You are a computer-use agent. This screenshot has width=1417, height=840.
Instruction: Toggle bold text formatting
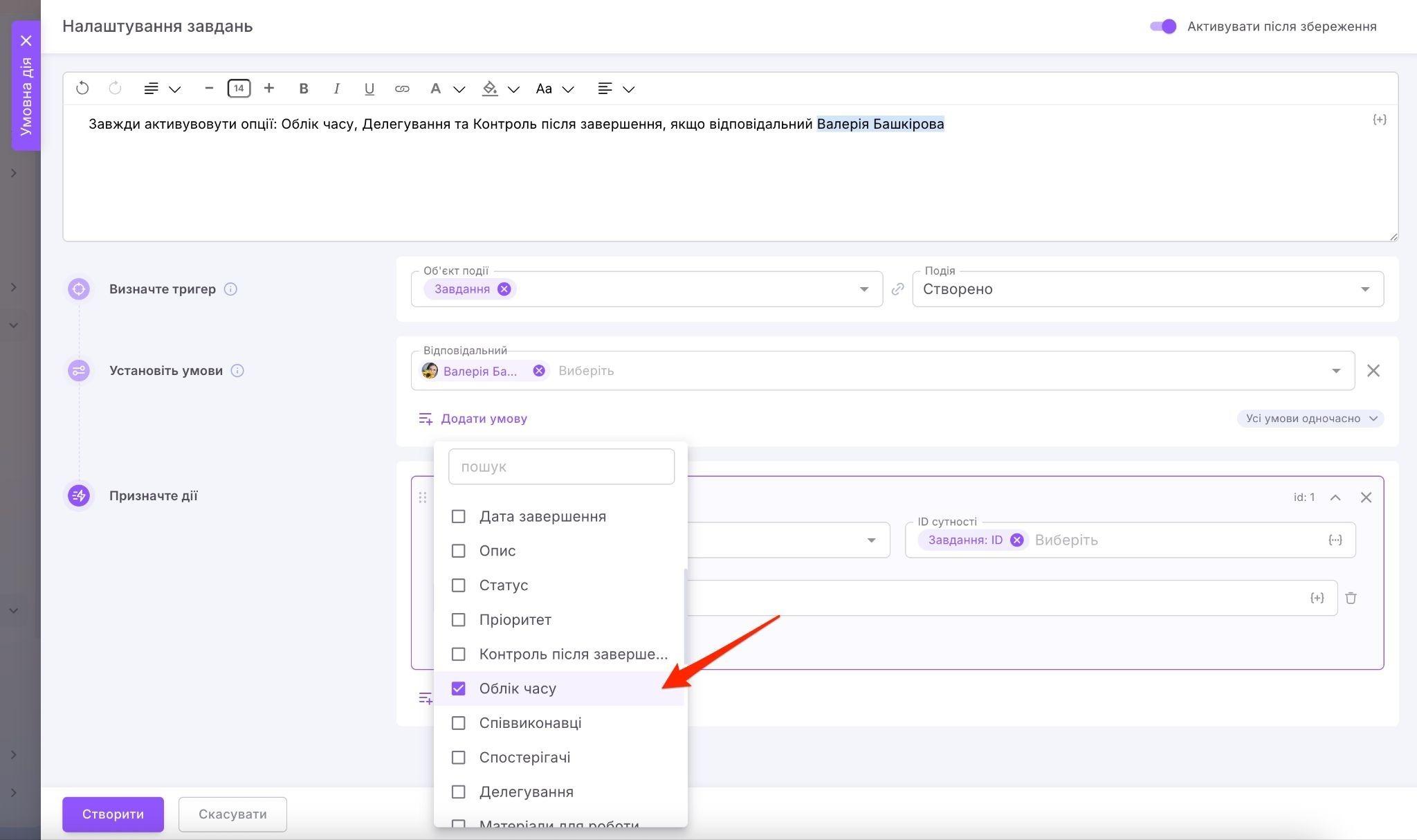(303, 89)
